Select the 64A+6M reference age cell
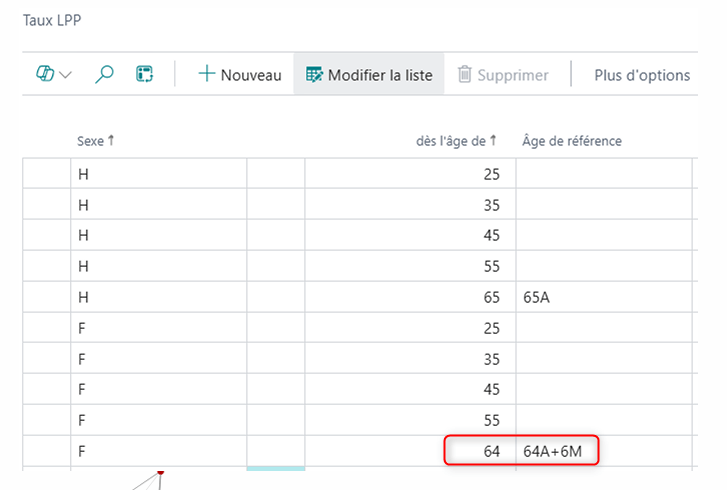 click(603, 452)
